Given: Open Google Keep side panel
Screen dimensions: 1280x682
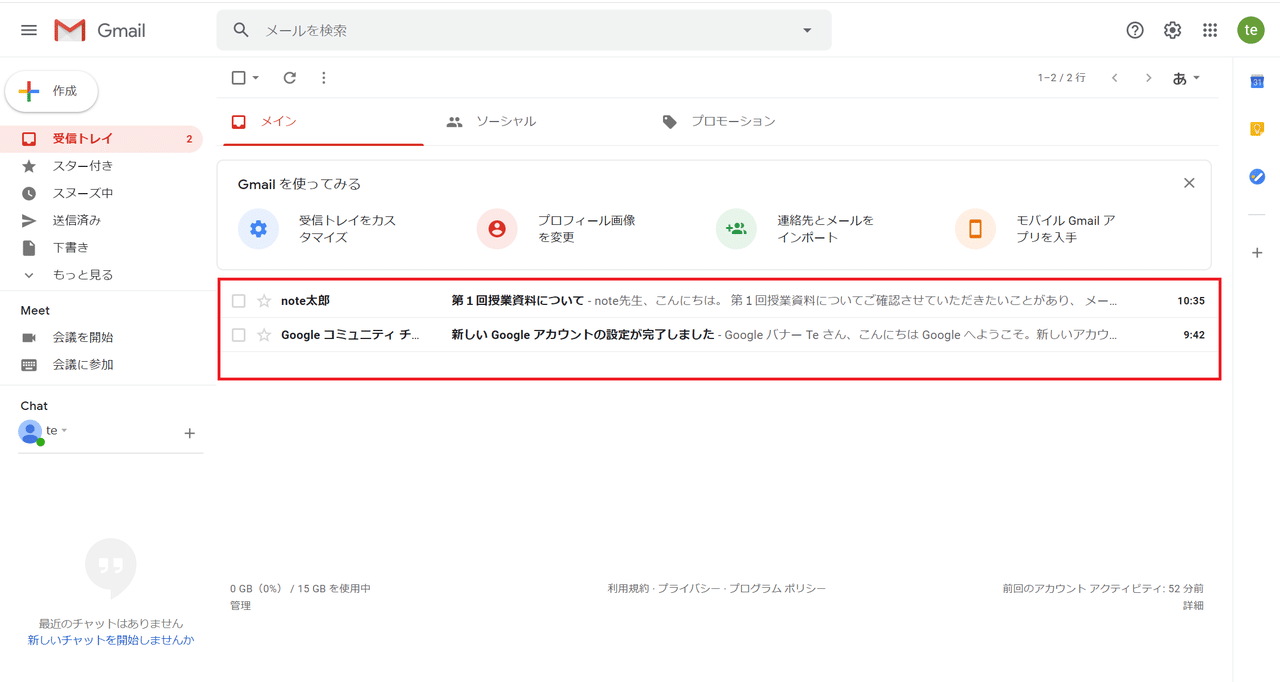Looking at the screenshot, I should (x=1257, y=129).
